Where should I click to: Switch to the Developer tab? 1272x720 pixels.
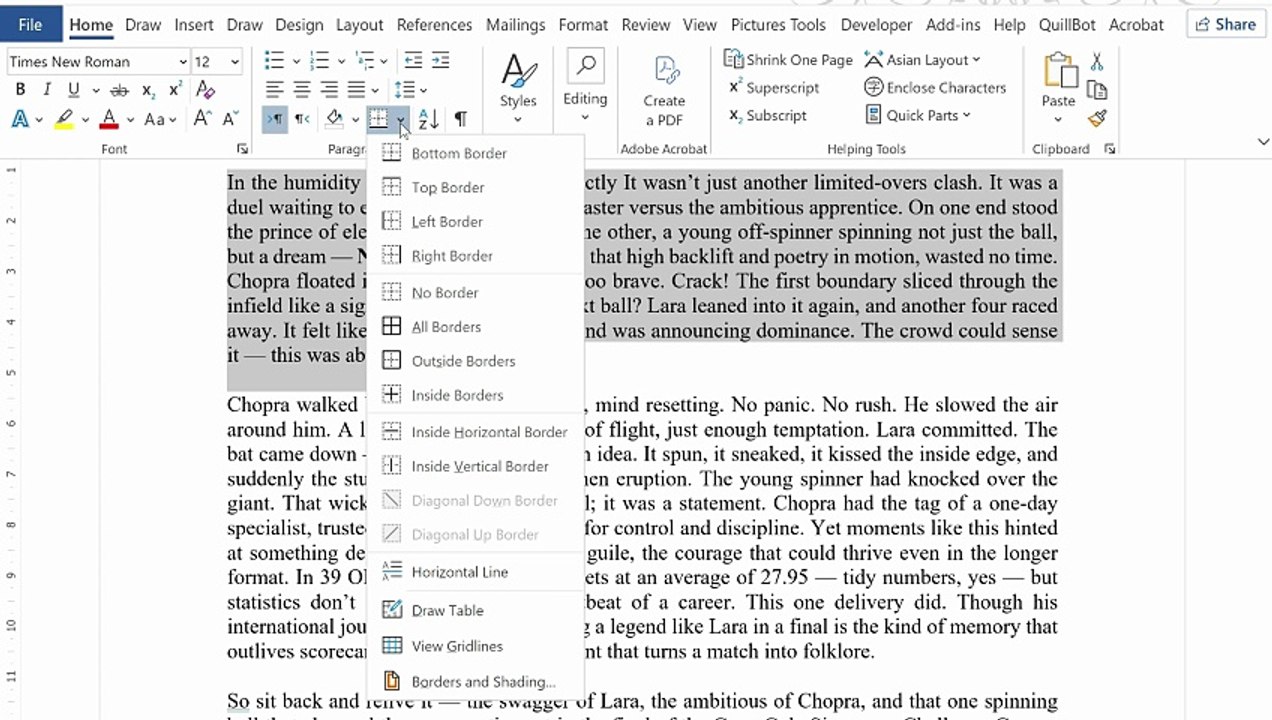tap(877, 24)
